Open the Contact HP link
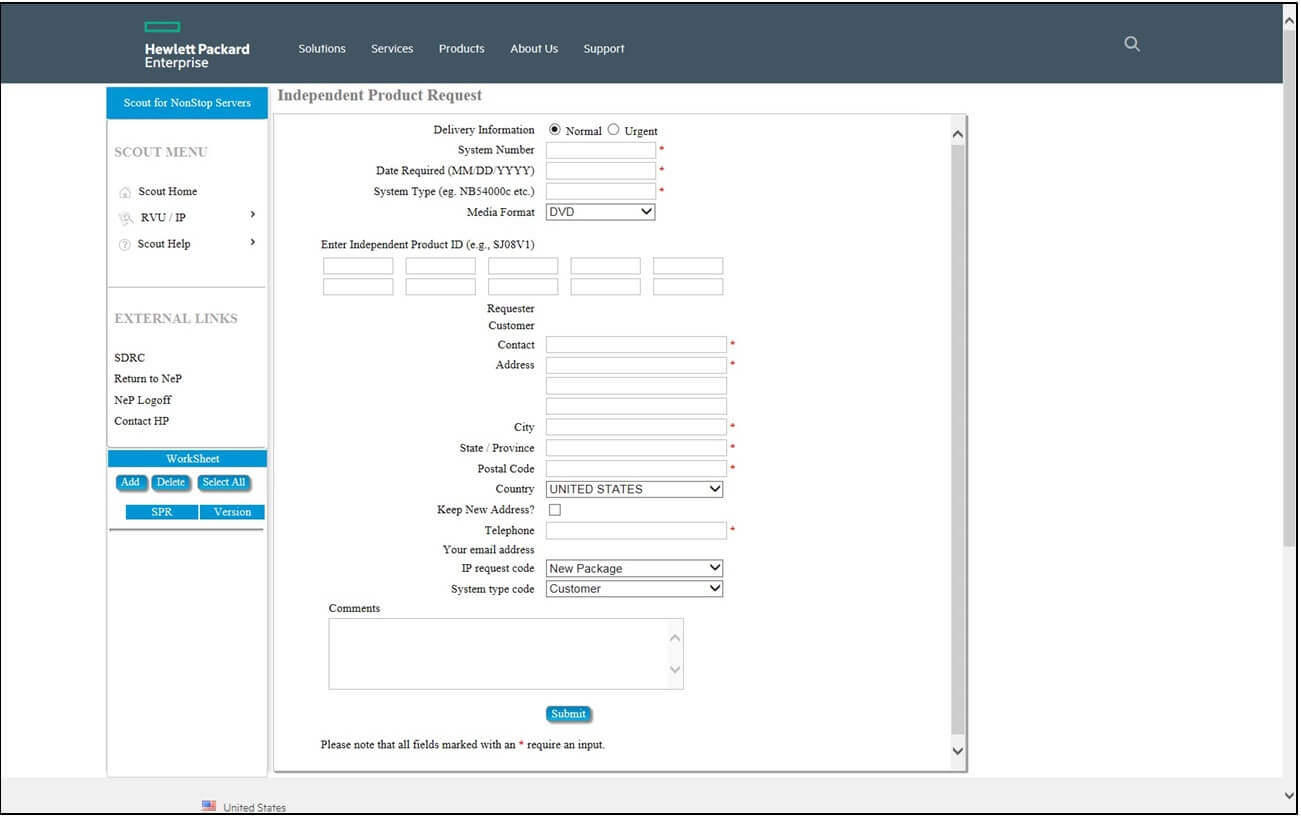The width and height of the screenshot is (1301, 820). pos(142,421)
